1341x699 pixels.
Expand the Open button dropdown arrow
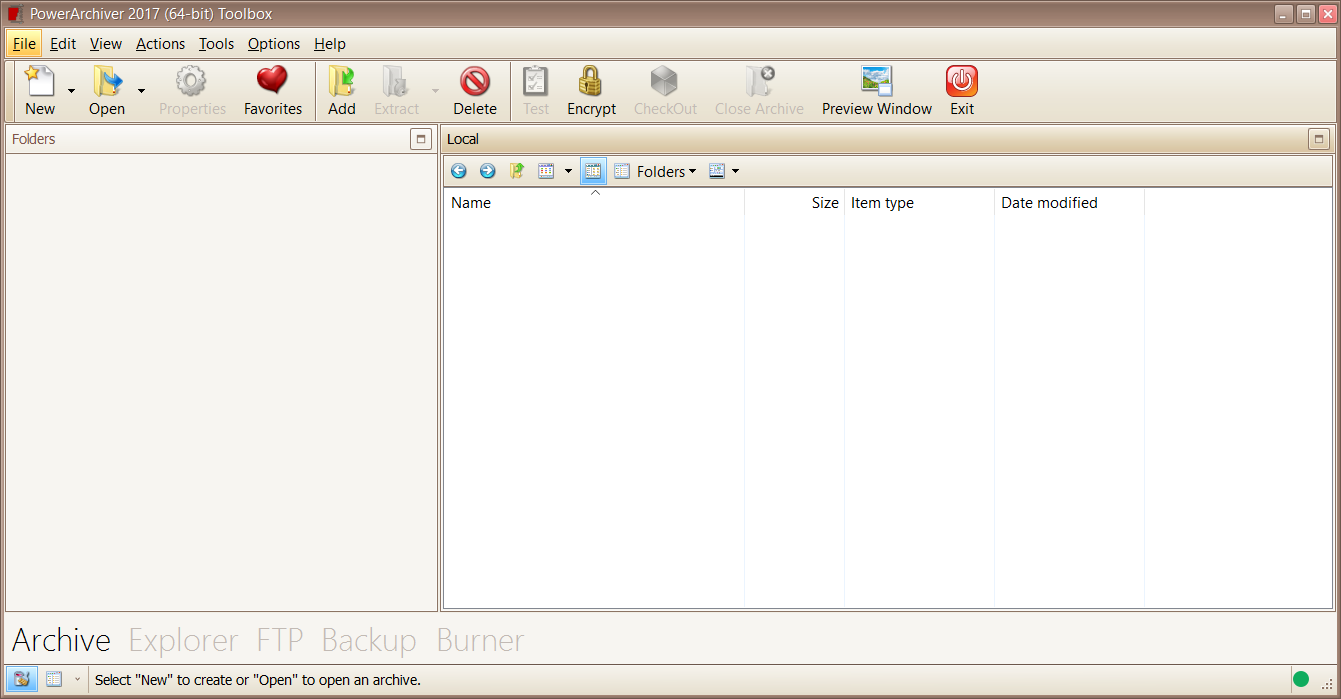pos(141,91)
